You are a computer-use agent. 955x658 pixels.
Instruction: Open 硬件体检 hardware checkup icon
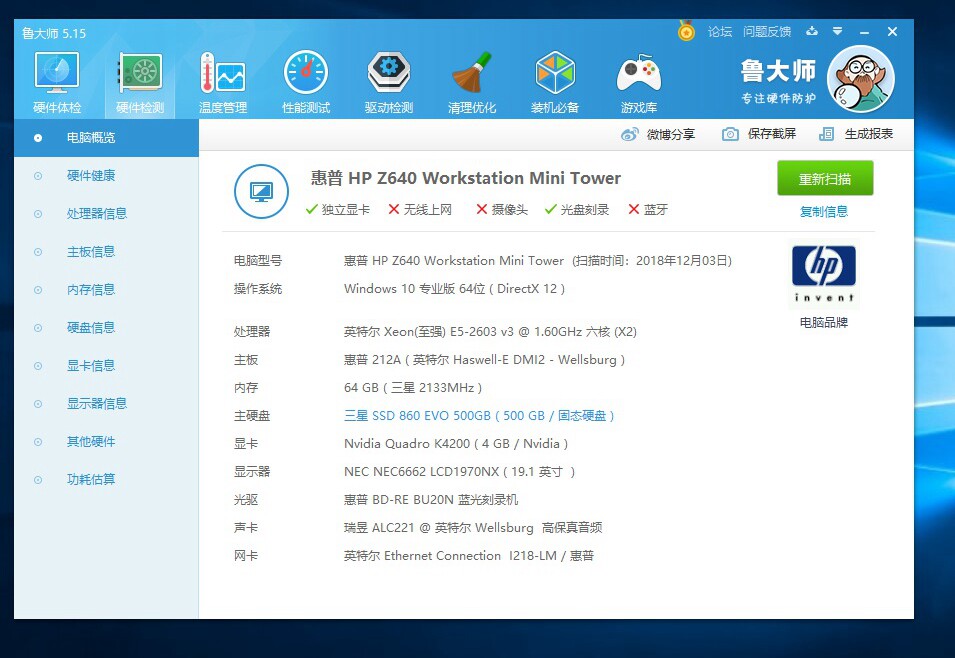pyautogui.click(x=57, y=83)
